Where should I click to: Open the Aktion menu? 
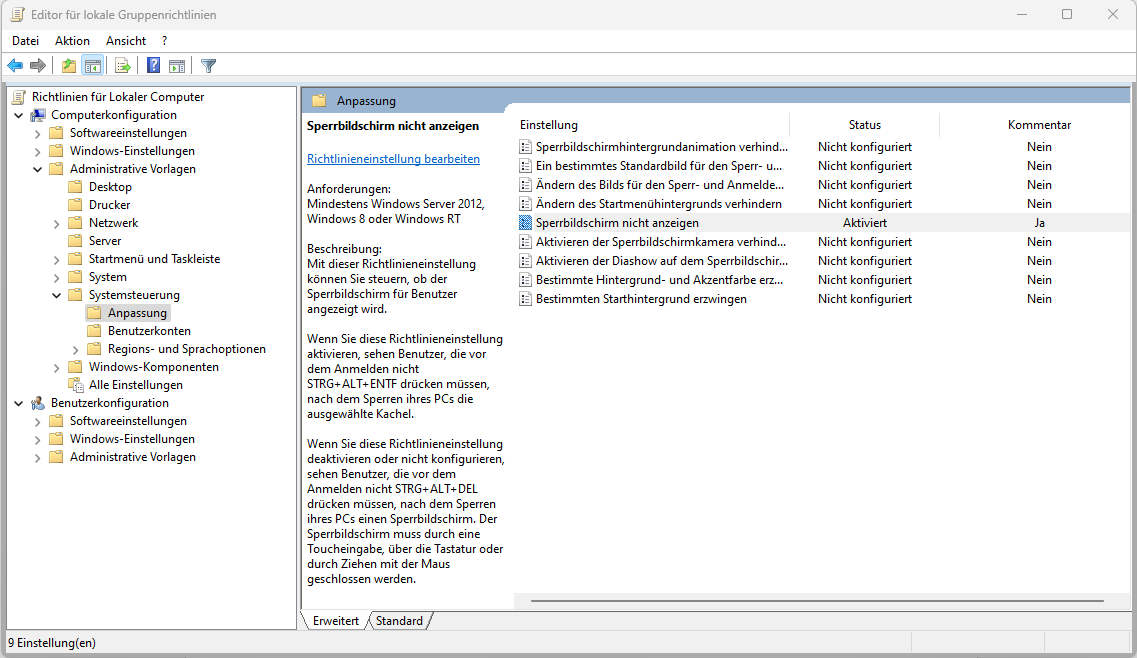tap(73, 41)
